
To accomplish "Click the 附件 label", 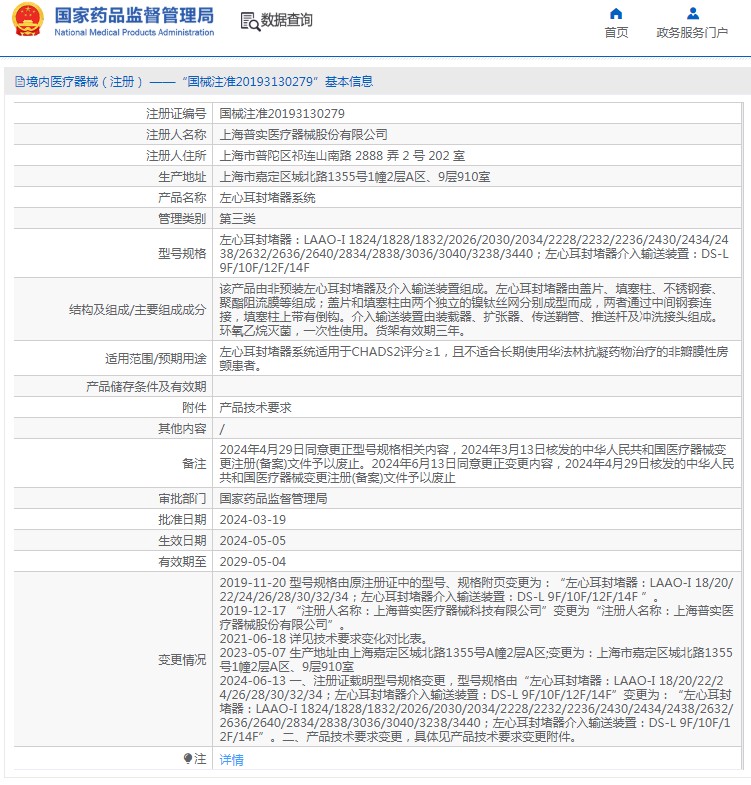I will click(194, 408).
